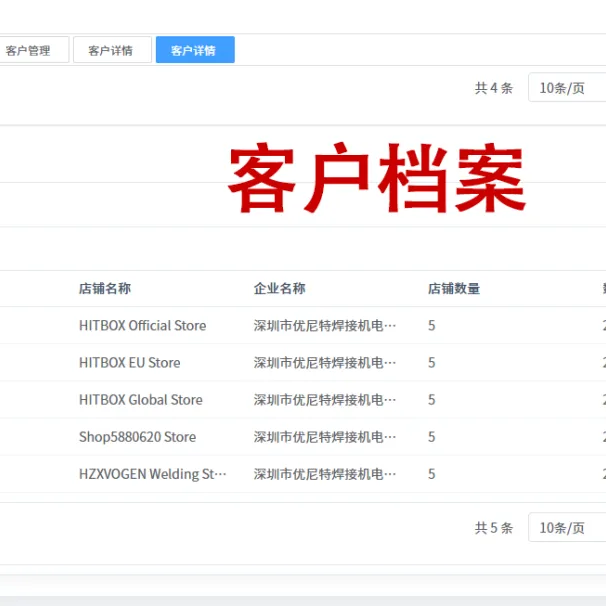Select the HITBOX Official Store row
Screen dimensions: 606x606
click(x=303, y=325)
